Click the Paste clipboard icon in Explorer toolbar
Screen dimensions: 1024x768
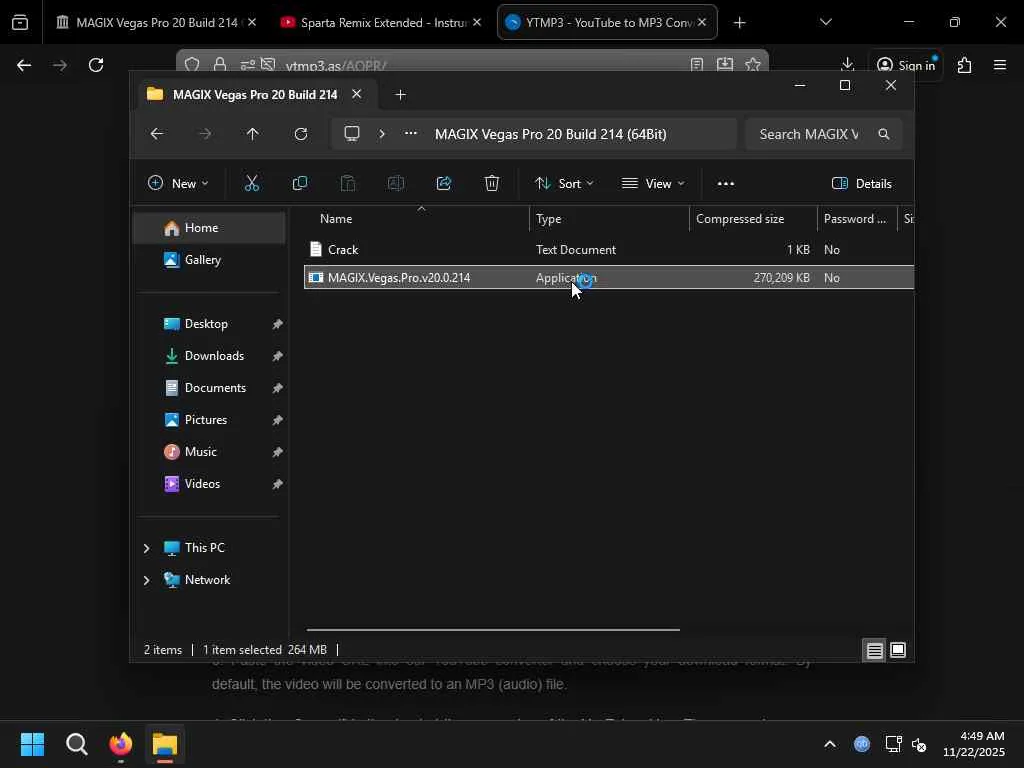click(348, 184)
